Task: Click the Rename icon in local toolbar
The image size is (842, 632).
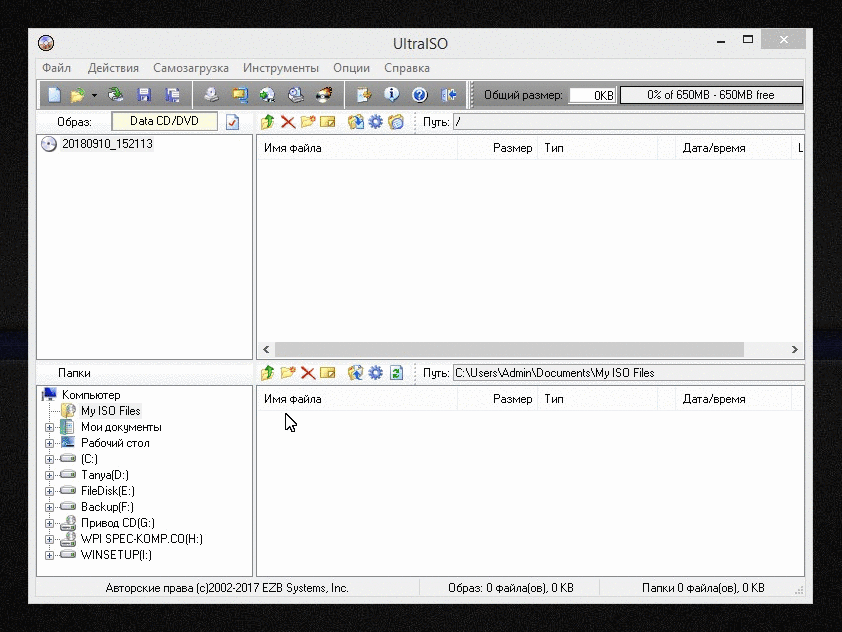Action: [x=328, y=373]
